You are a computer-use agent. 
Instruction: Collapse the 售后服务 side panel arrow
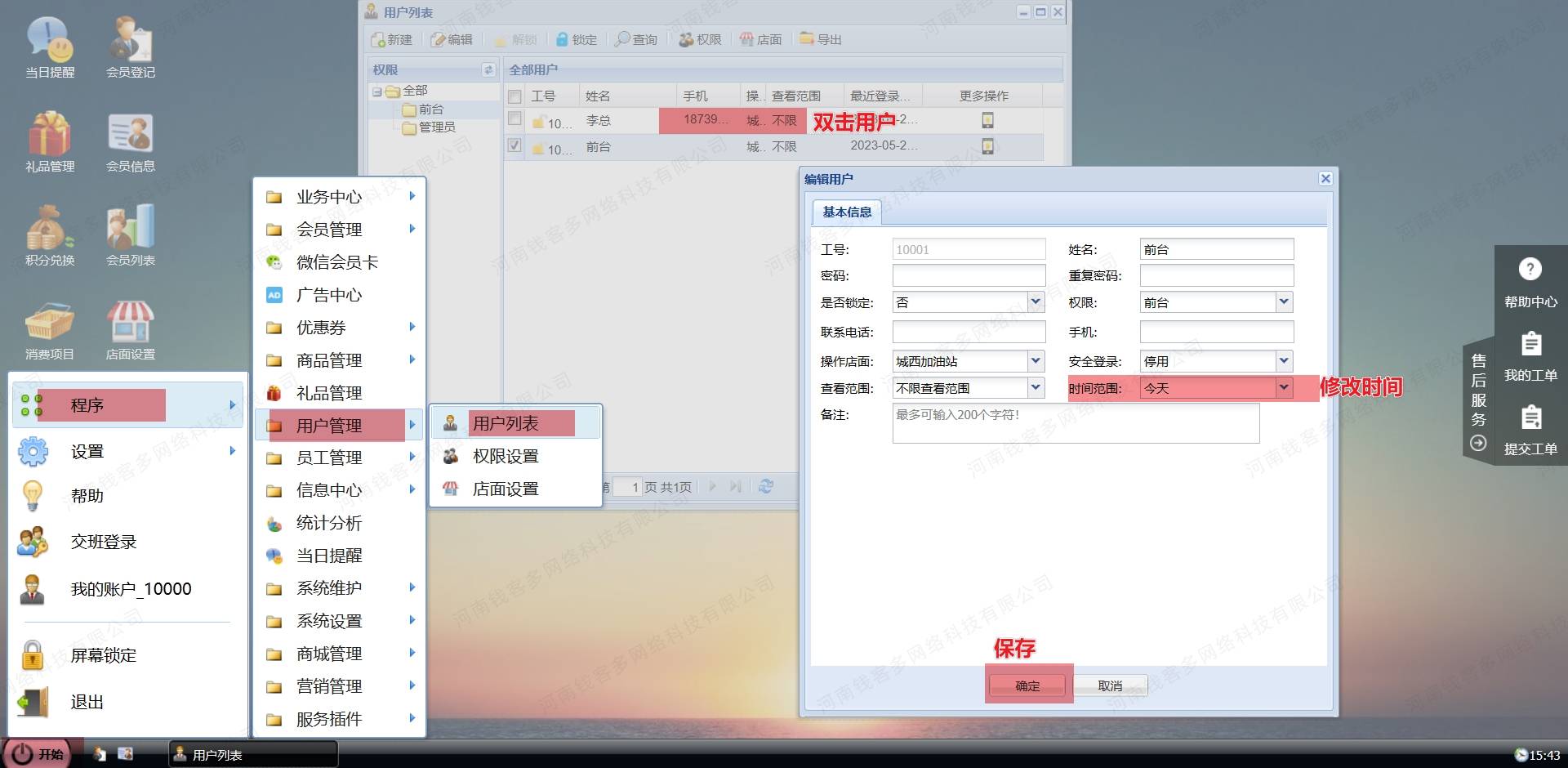1478,443
